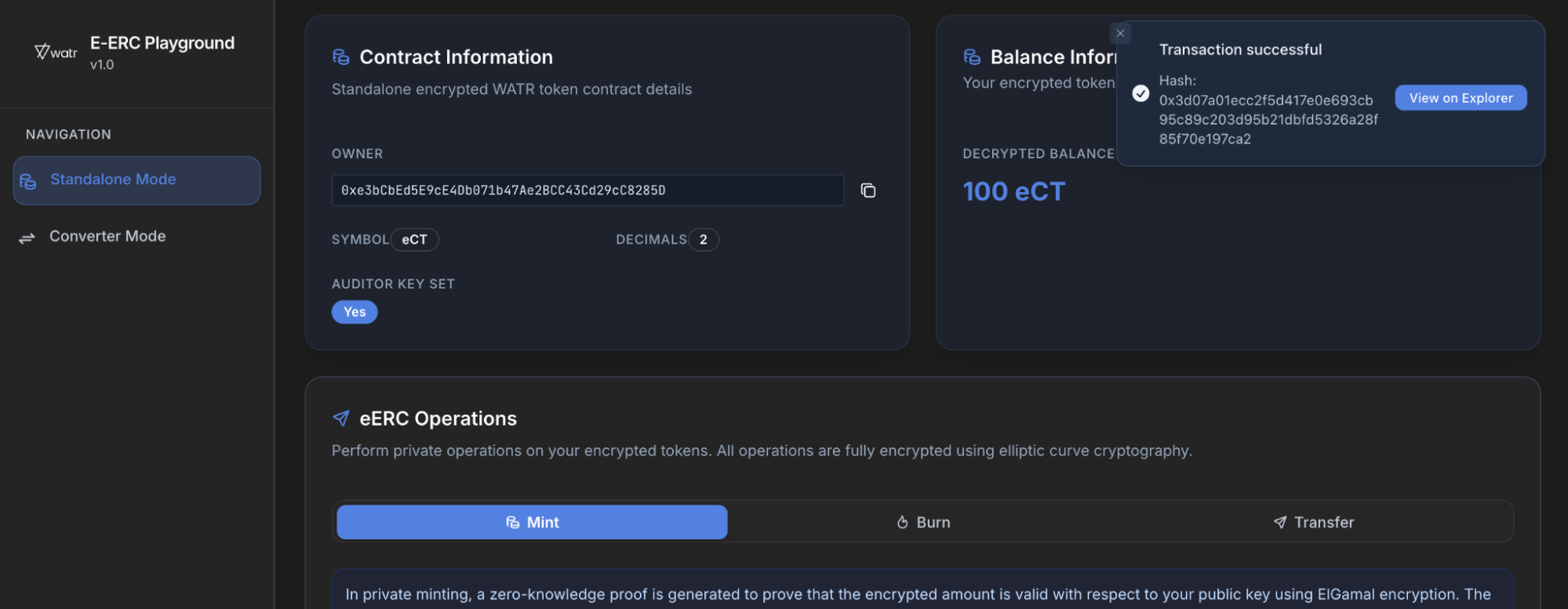This screenshot has width=1568, height=609.
Task: Click the success checkmark icon in the notification
Action: pos(1141,94)
